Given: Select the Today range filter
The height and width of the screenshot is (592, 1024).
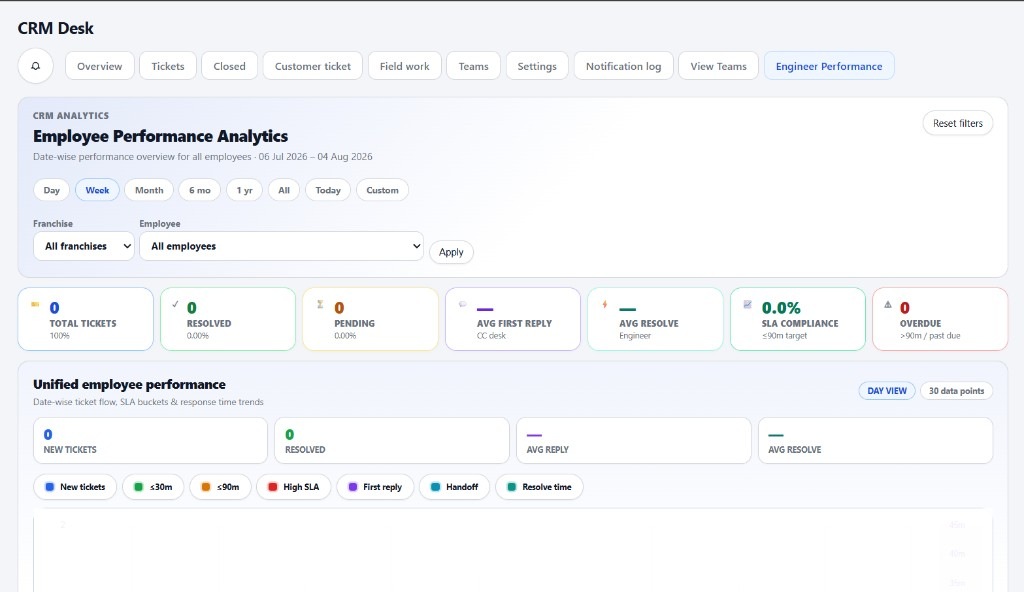Looking at the screenshot, I should 328,190.
